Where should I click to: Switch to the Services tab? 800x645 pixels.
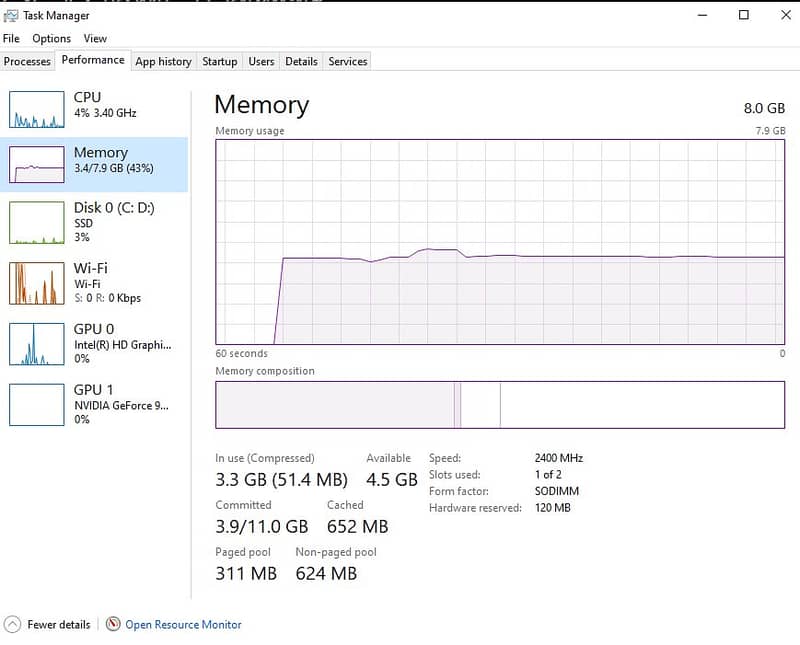point(347,61)
